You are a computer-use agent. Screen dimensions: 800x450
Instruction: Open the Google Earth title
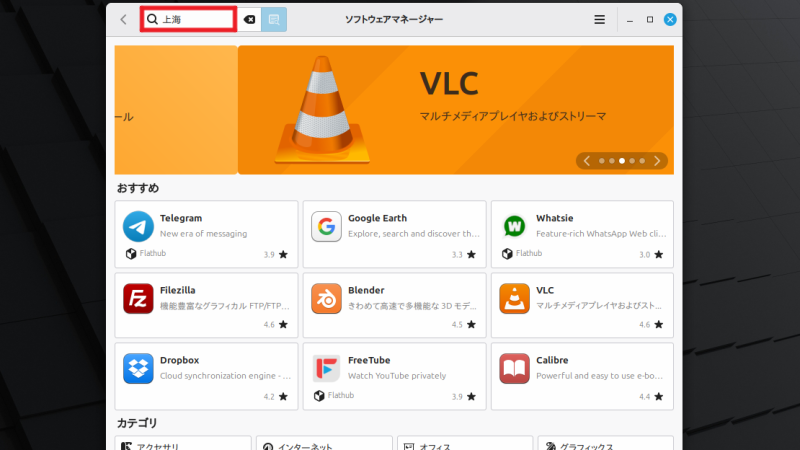coord(378,218)
